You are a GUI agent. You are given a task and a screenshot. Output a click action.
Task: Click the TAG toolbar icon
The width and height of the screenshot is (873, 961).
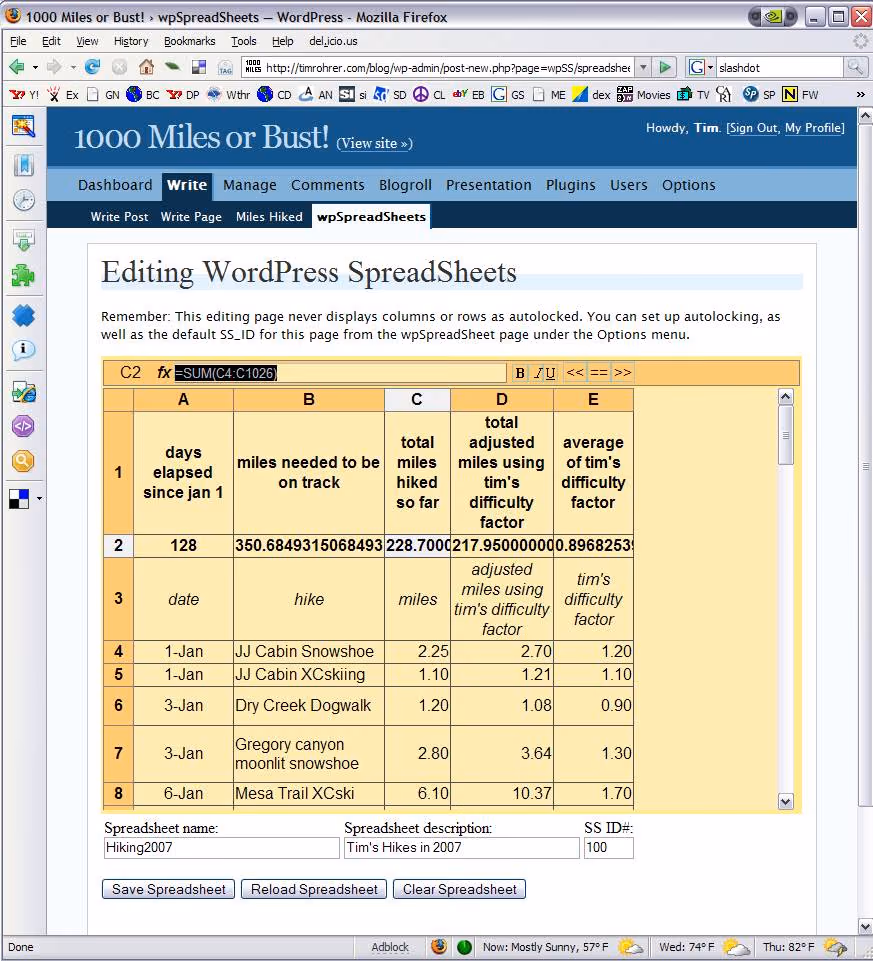pos(226,67)
